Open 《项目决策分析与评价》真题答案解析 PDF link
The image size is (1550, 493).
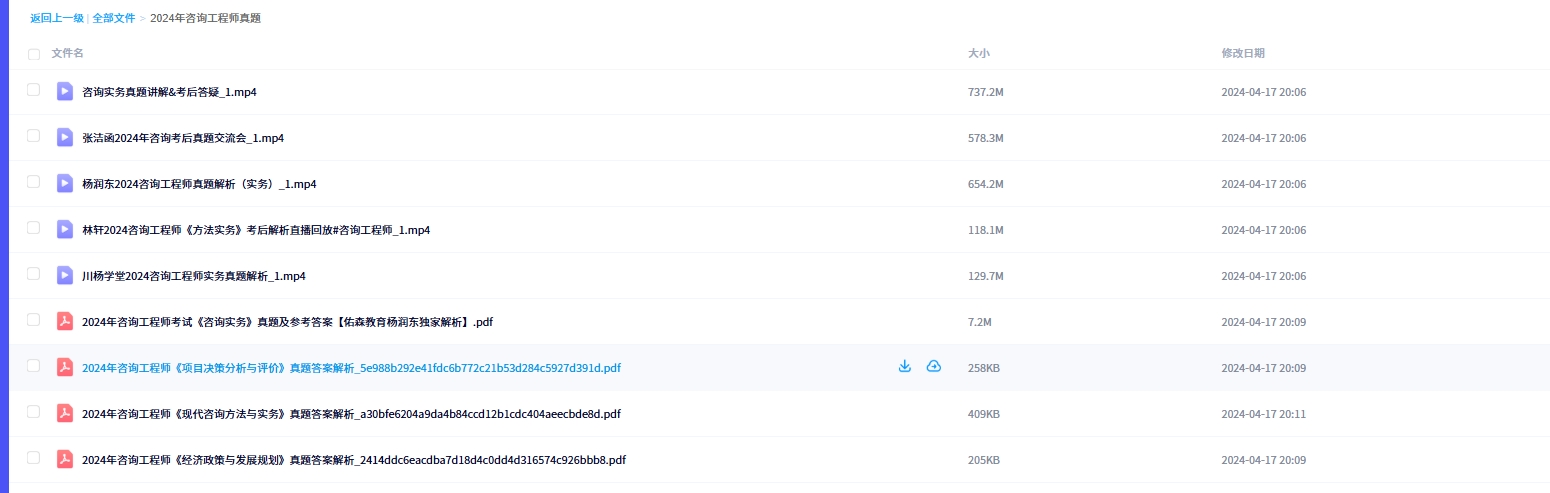tap(351, 368)
